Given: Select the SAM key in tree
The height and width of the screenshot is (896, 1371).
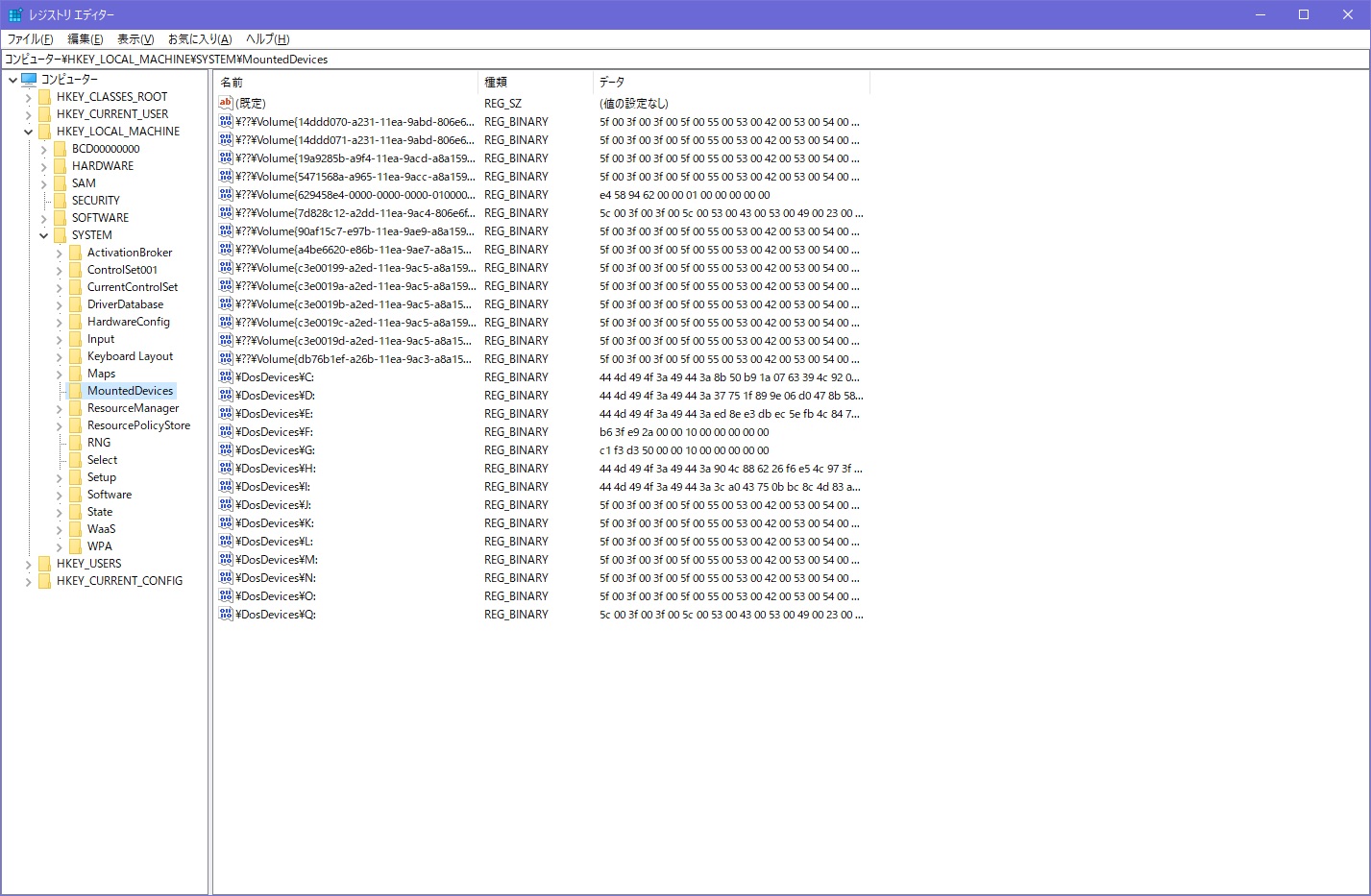Looking at the screenshot, I should (84, 182).
